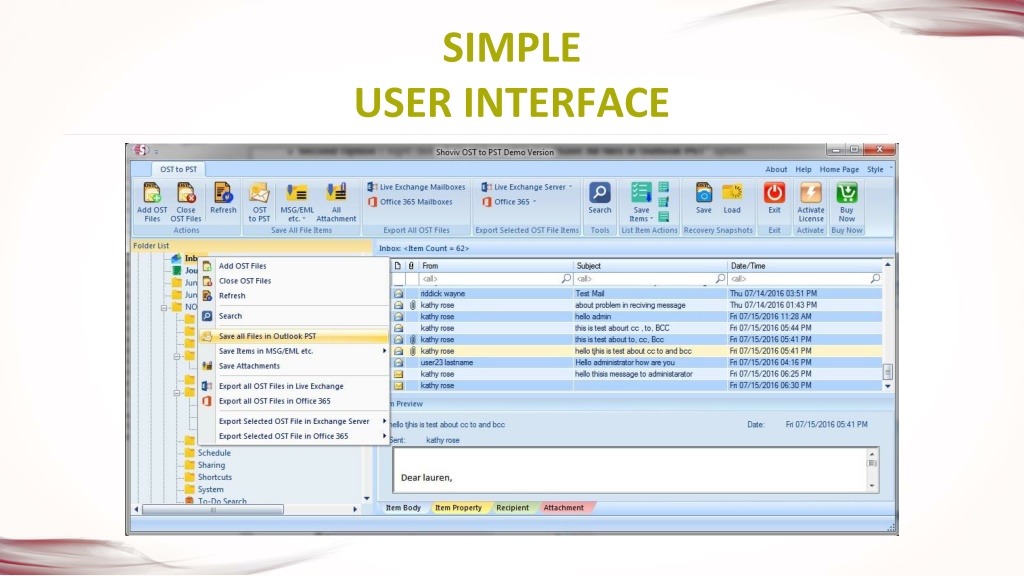Image resolution: width=1024 pixels, height=576 pixels.
Task: Open Live Exchange Server dropdown
Action: click(x=527, y=187)
